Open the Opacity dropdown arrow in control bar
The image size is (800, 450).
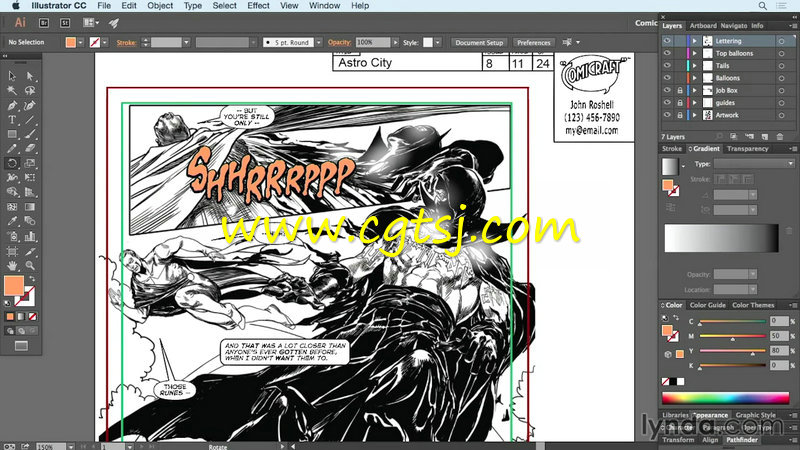[395, 42]
